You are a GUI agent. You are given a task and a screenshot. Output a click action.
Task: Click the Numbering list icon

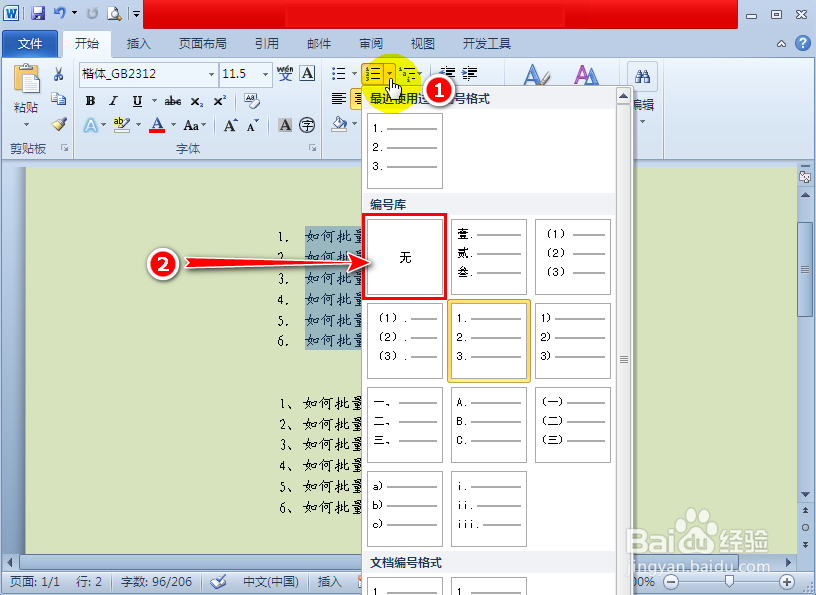pyautogui.click(x=373, y=73)
